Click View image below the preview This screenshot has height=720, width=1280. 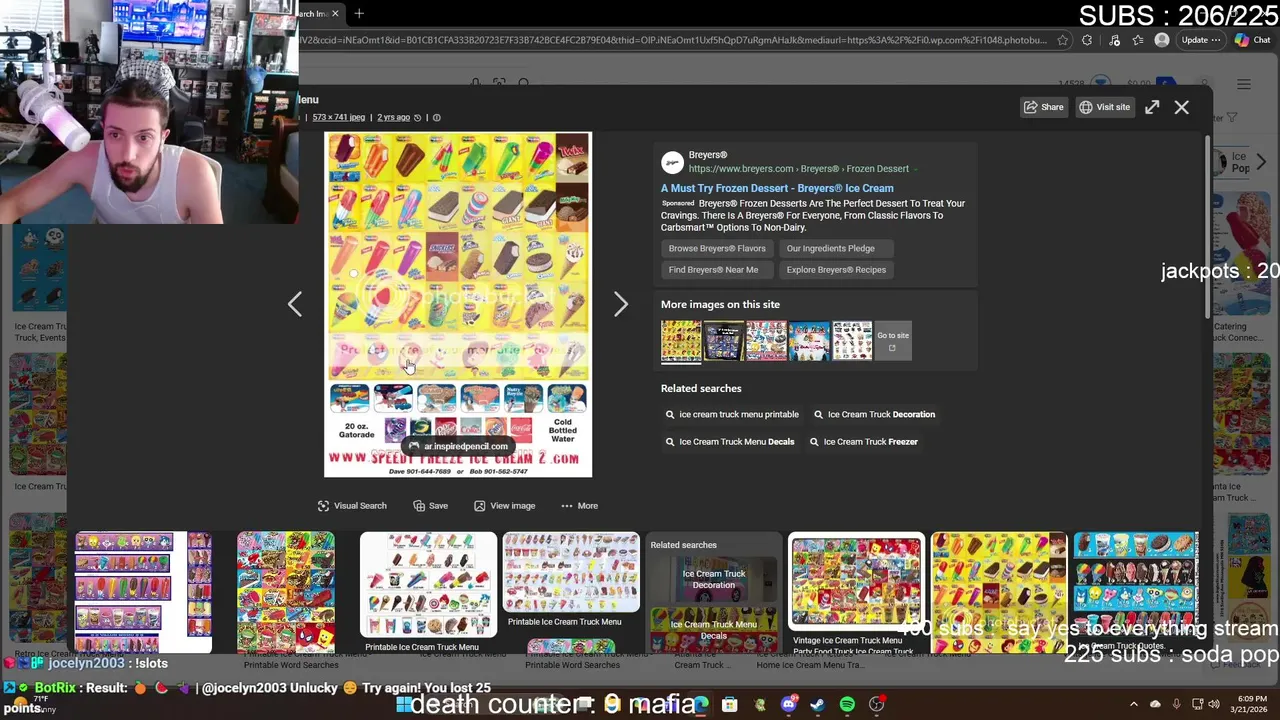(505, 506)
